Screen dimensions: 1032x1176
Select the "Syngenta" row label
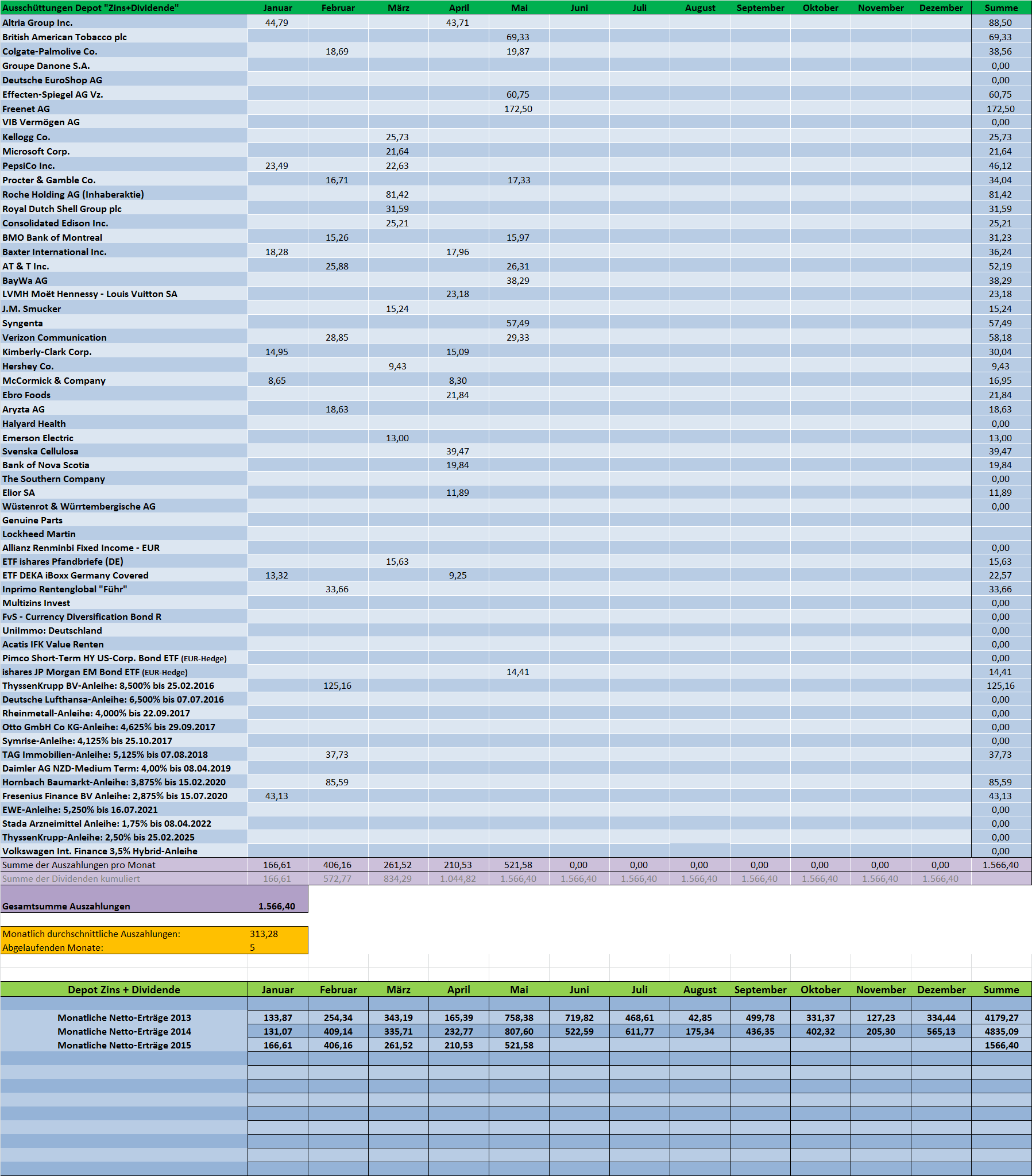[x=22, y=324]
